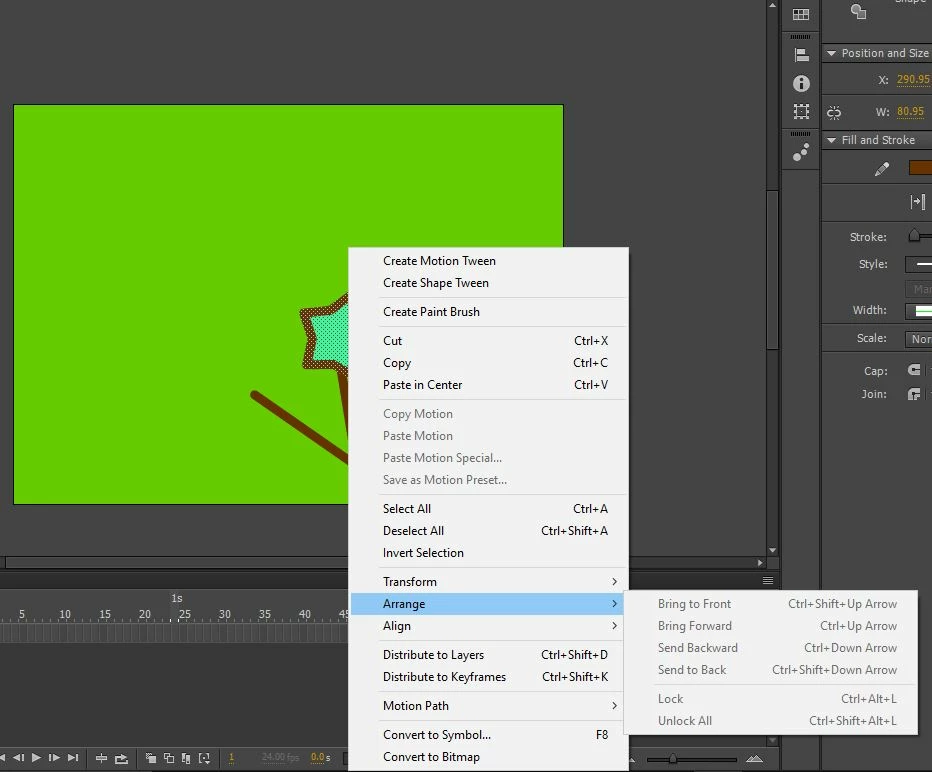The width and height of the screenshot is (932, 772).
Task: Choose Create Shape Tween
Action: click(488, 283)
